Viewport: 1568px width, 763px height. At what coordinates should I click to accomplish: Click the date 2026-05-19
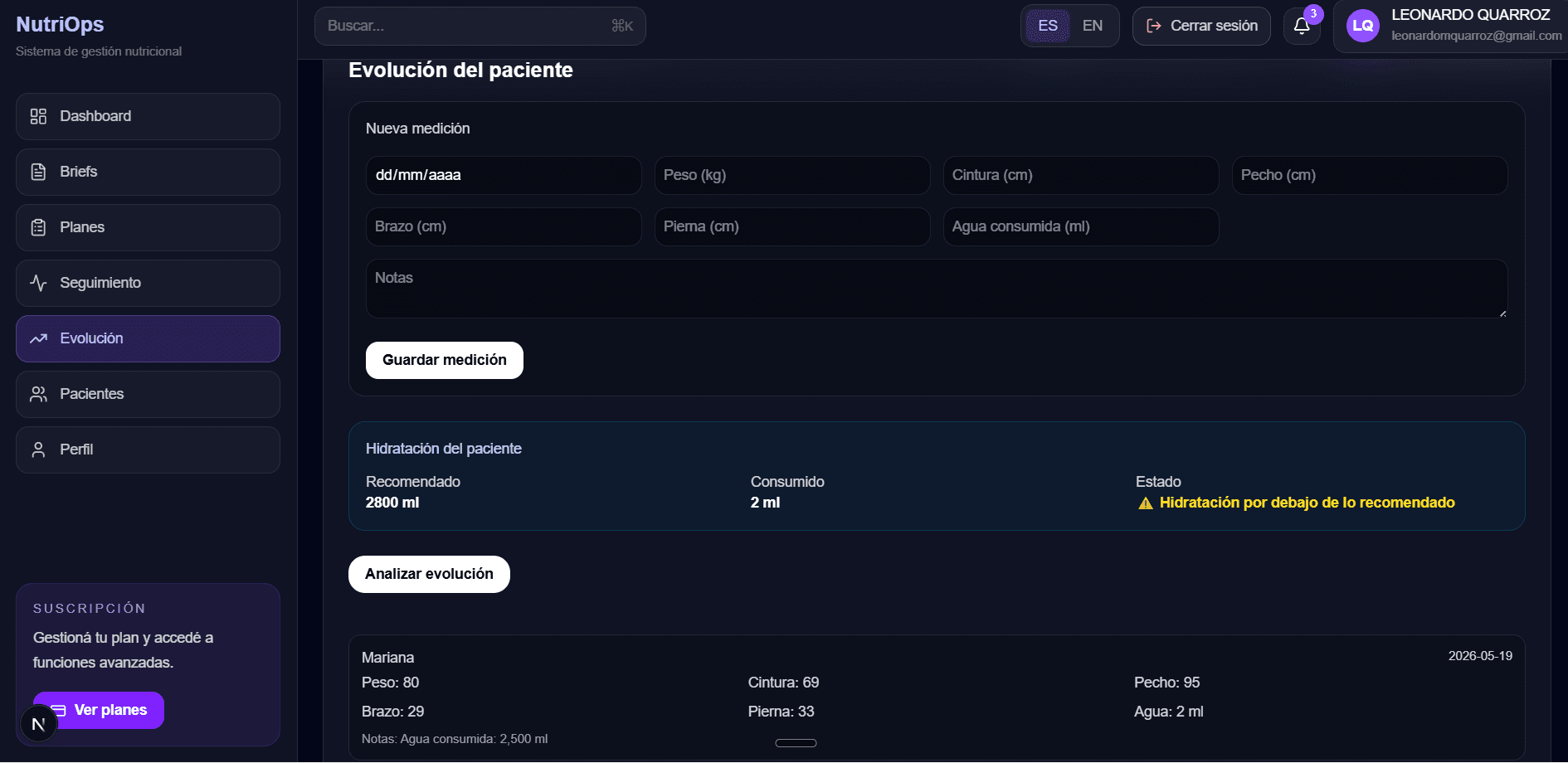pos(1480,656)
